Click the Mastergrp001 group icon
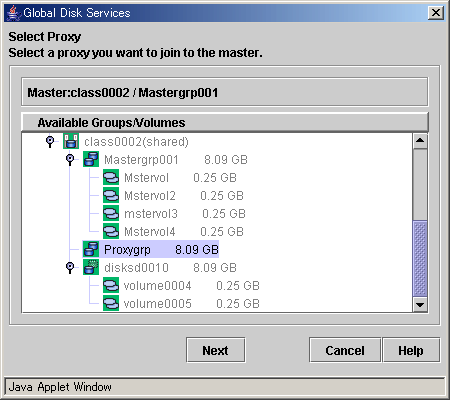The width and height of the screenshot is (450, 400). point(91,159)
